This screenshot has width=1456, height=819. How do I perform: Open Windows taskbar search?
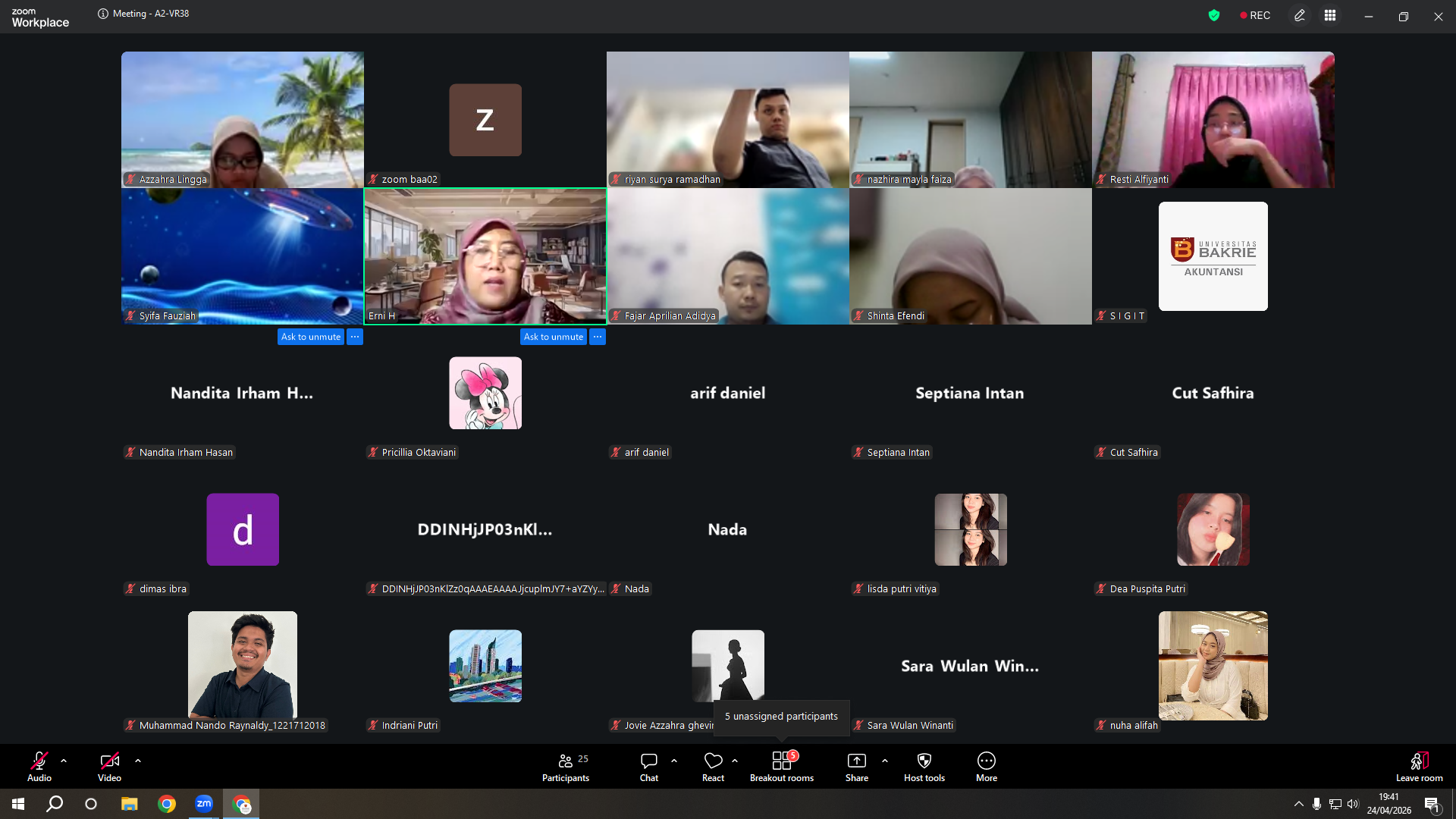55,804
